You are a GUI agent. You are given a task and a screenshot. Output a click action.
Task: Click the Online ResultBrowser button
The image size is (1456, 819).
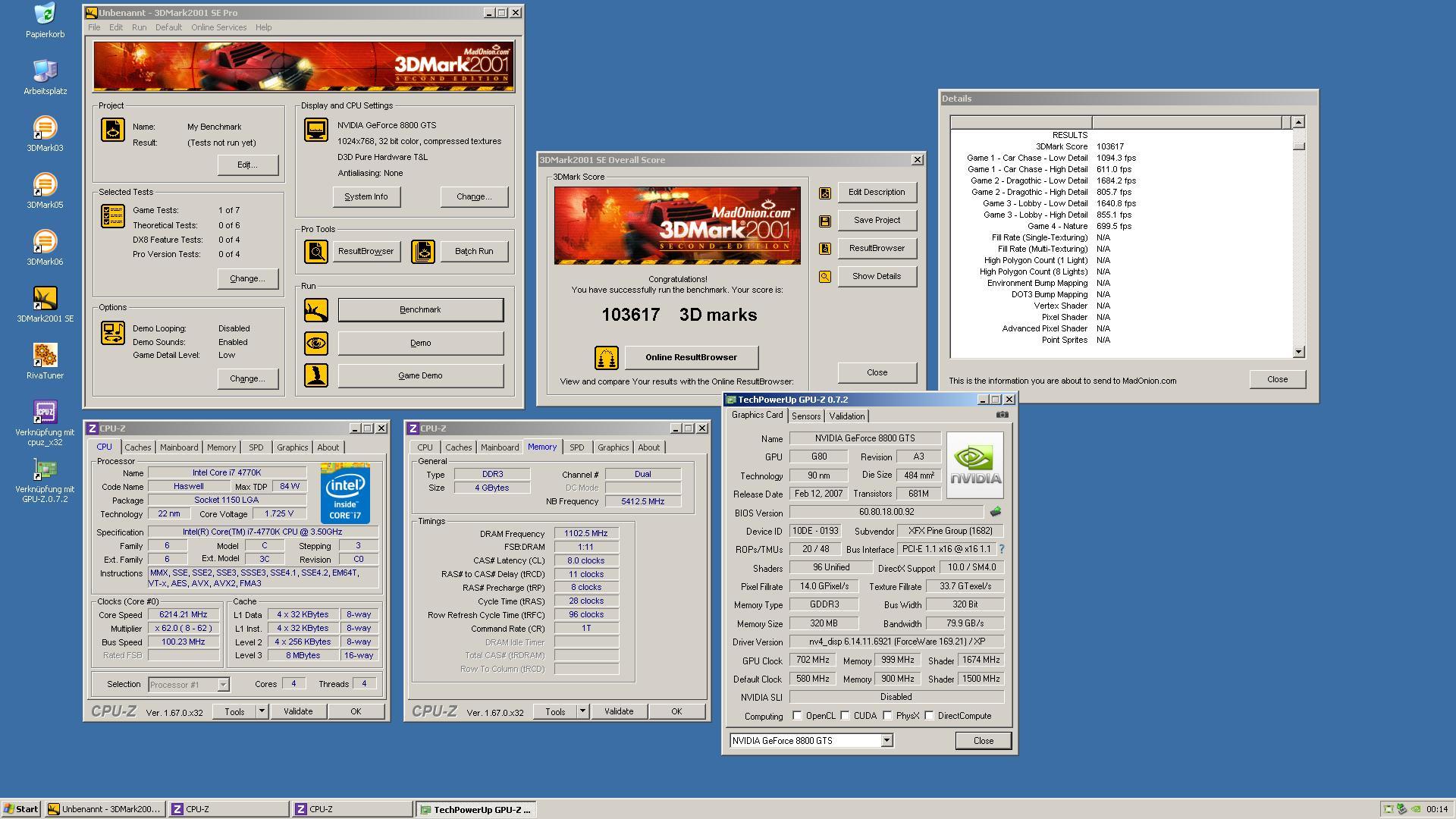691,357
